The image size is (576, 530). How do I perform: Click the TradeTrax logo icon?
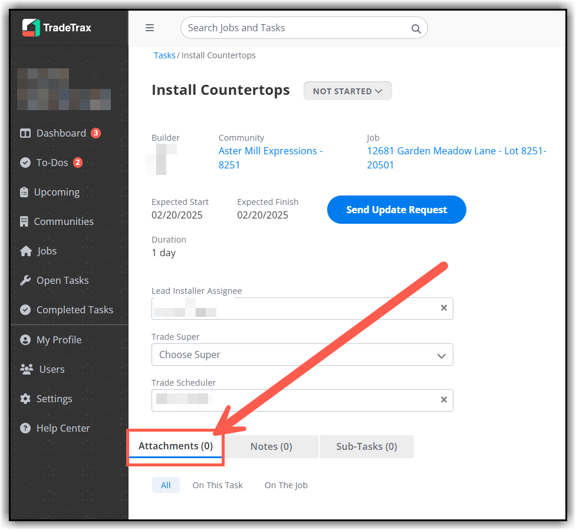pyautogui.click(x=30, y=28)
